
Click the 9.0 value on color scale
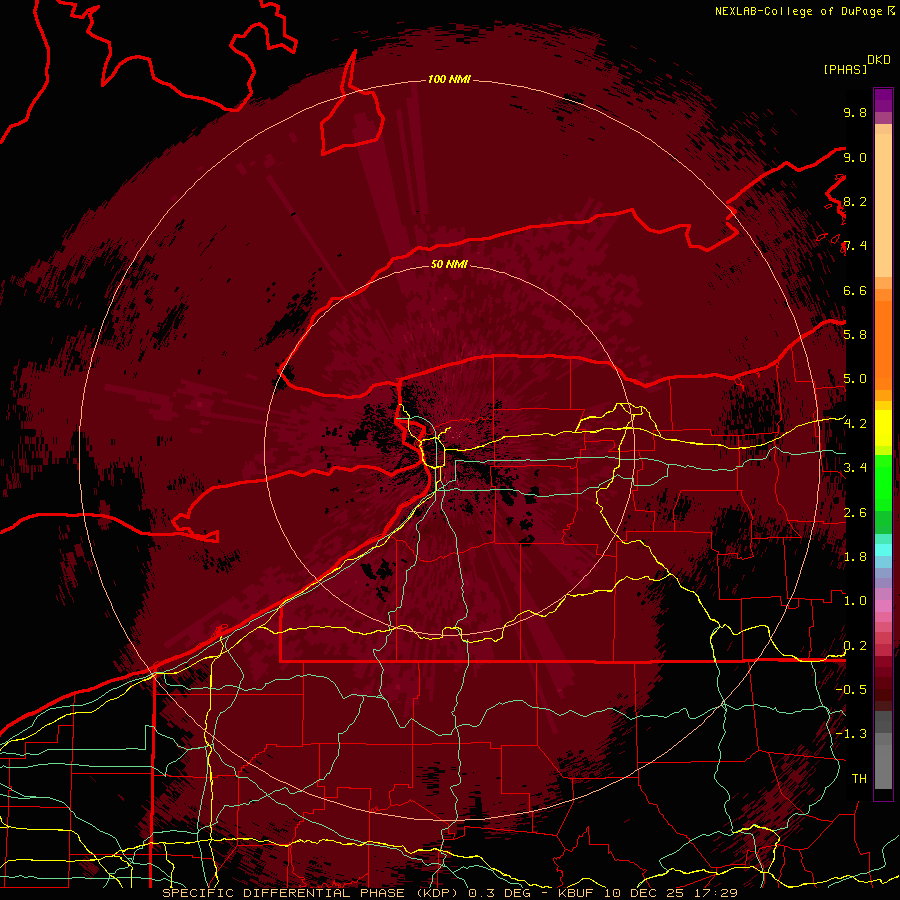tap(855, 157)
